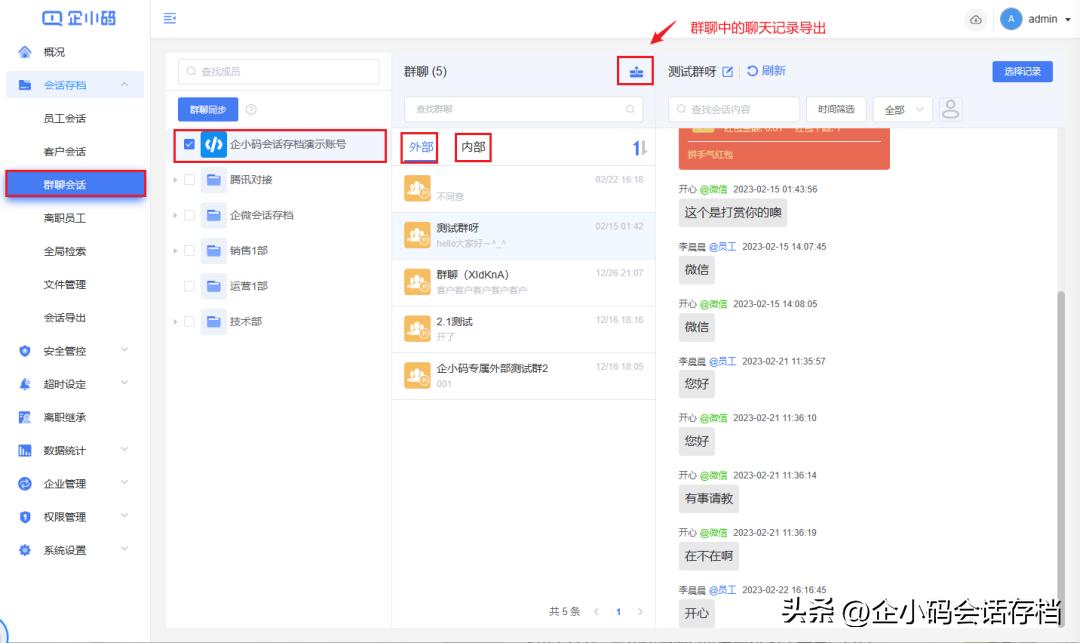Viewport: 1080px width, 643px height.
Task: Open the 全部 filter dropdown
Action: [900, 108]
